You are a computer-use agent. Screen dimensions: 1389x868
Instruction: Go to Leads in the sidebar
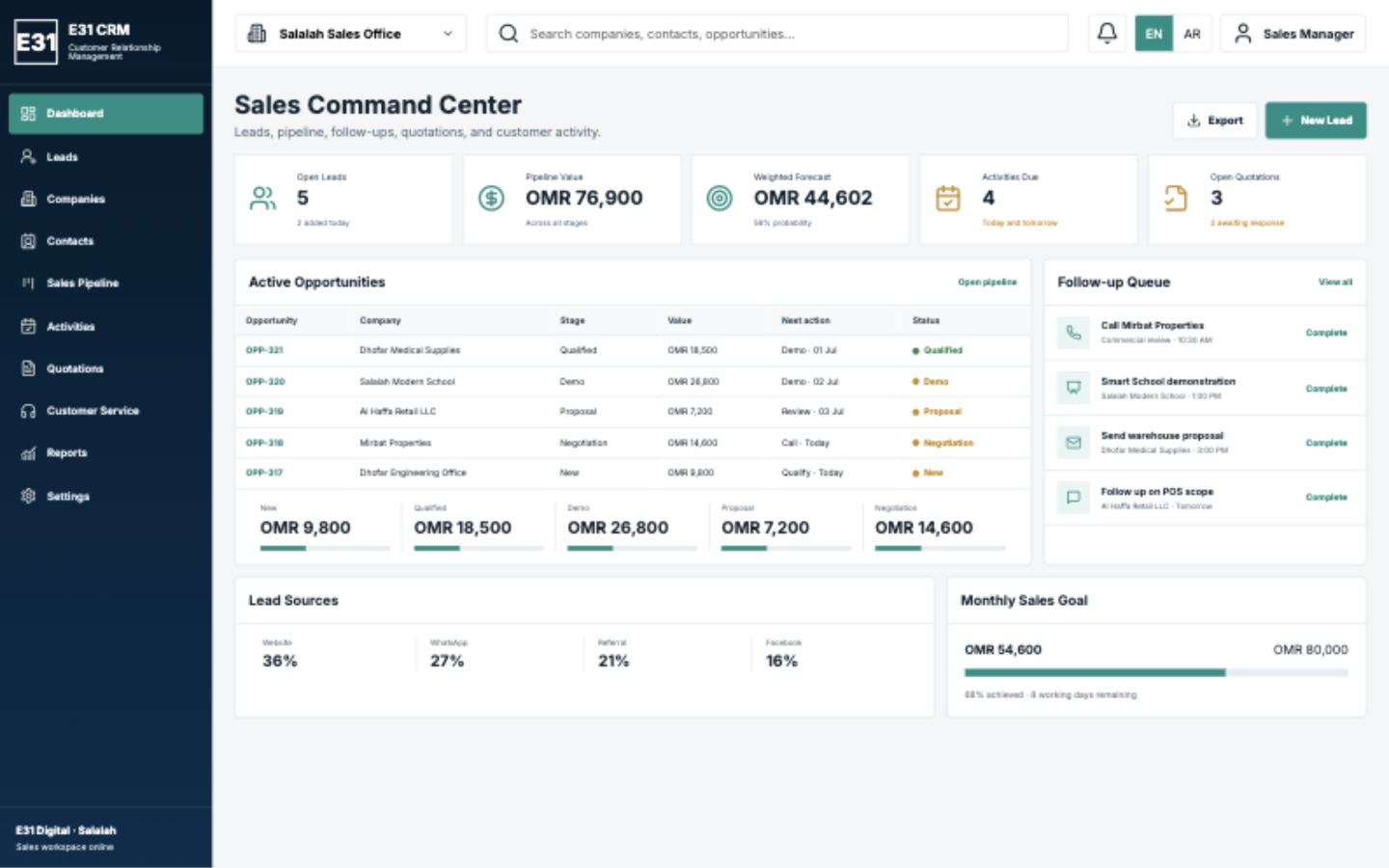coord(106,156)
